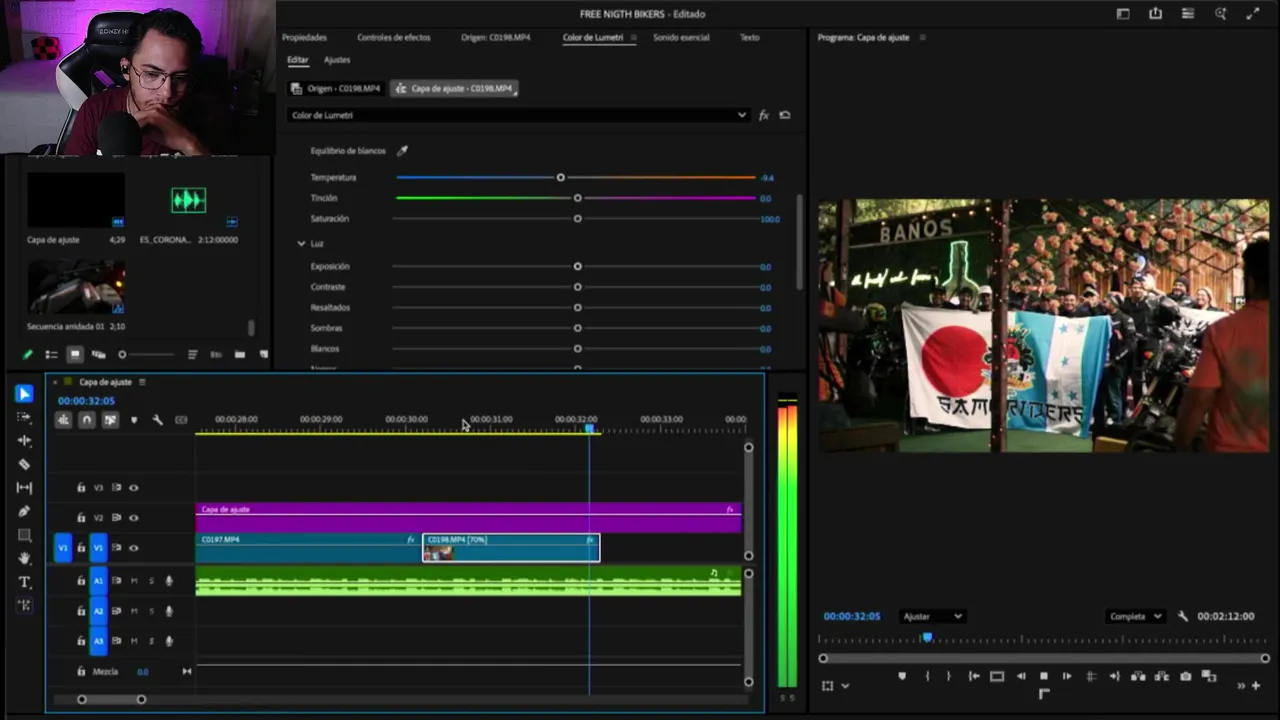Click the Temperatura slider handle
The width and height of the screenshot is (1280, 720).
(560, 177)
